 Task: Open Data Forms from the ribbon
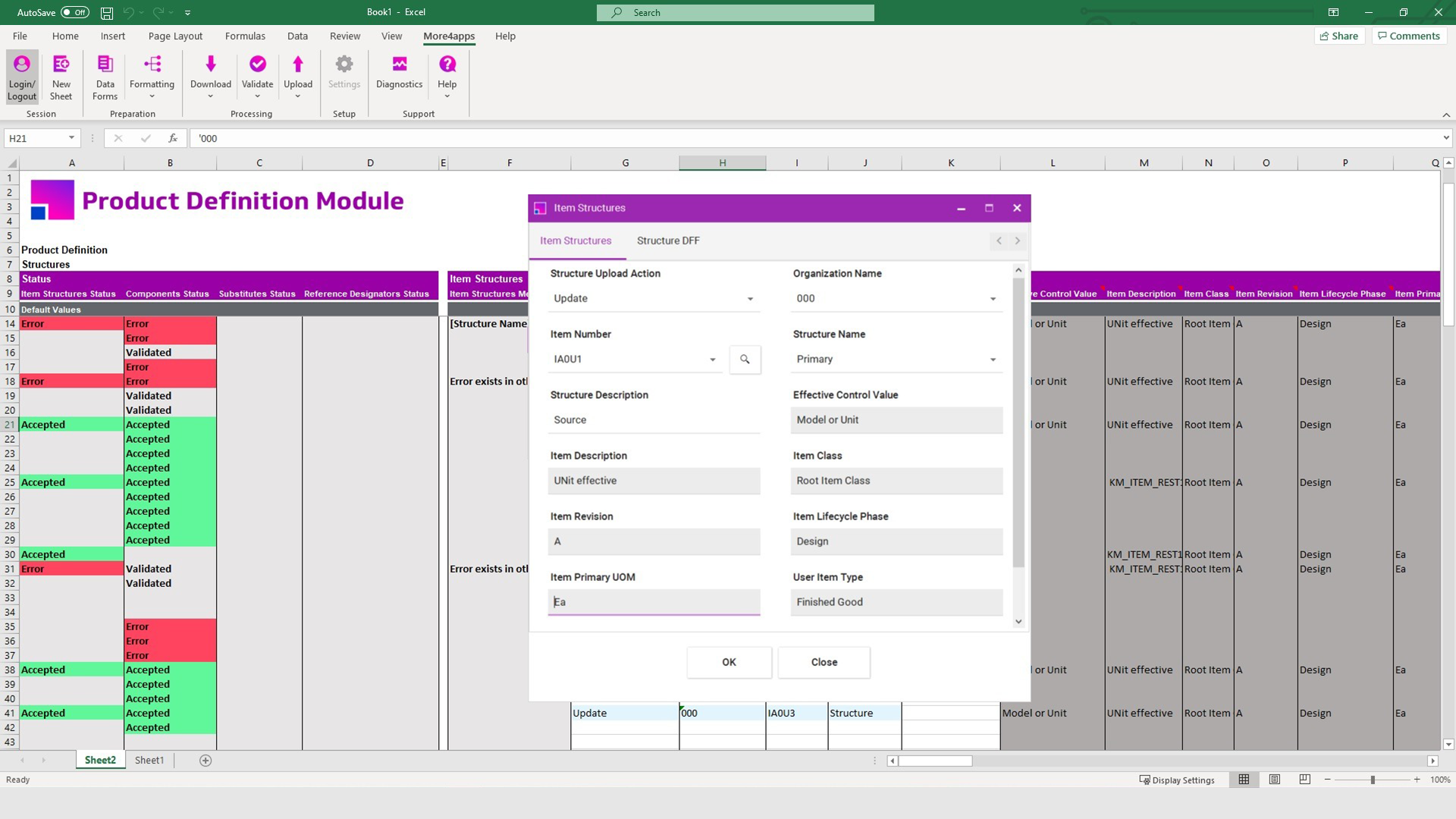105,77
